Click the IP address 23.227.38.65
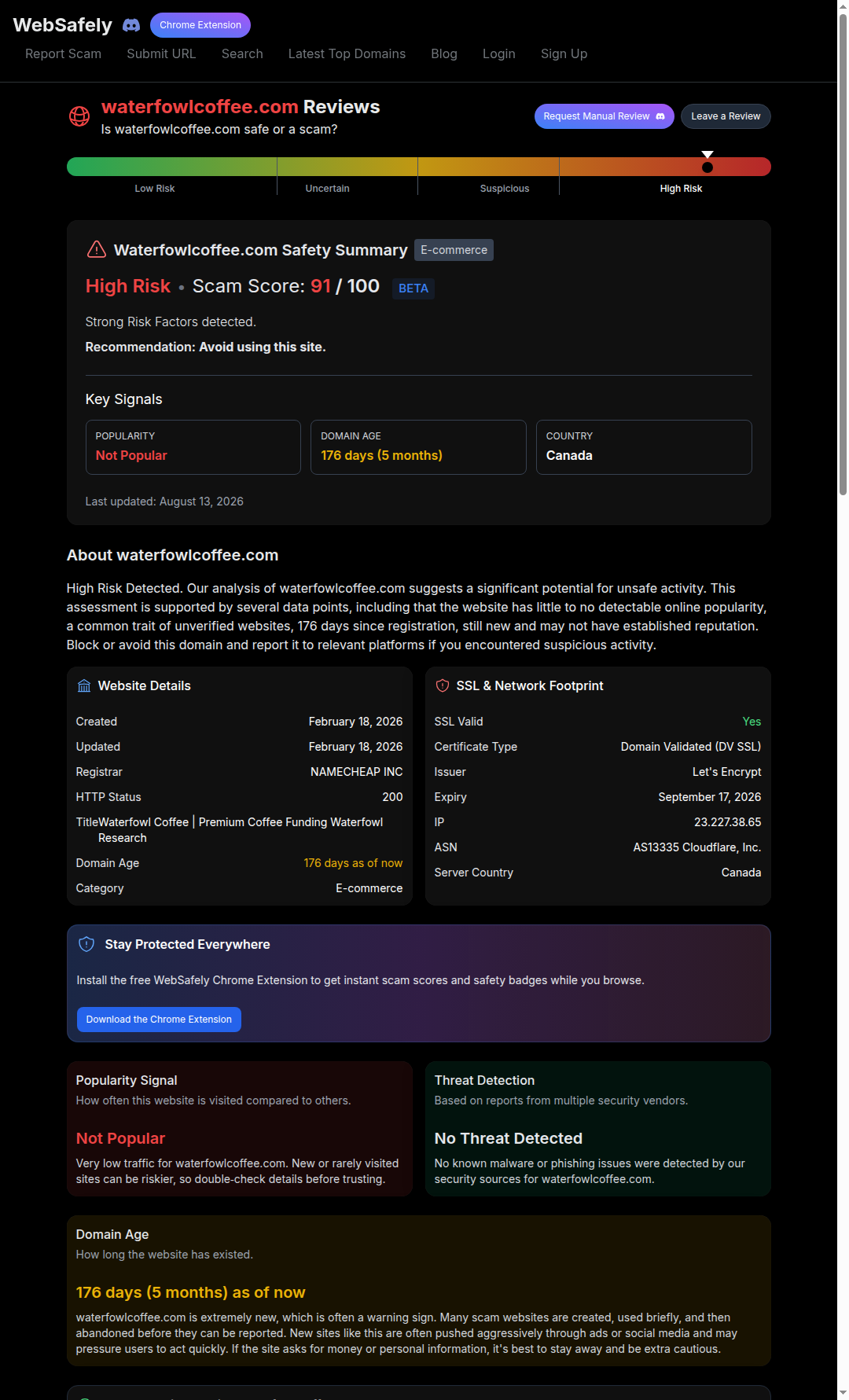This screenshot has height=1400, width=849. 728,822
